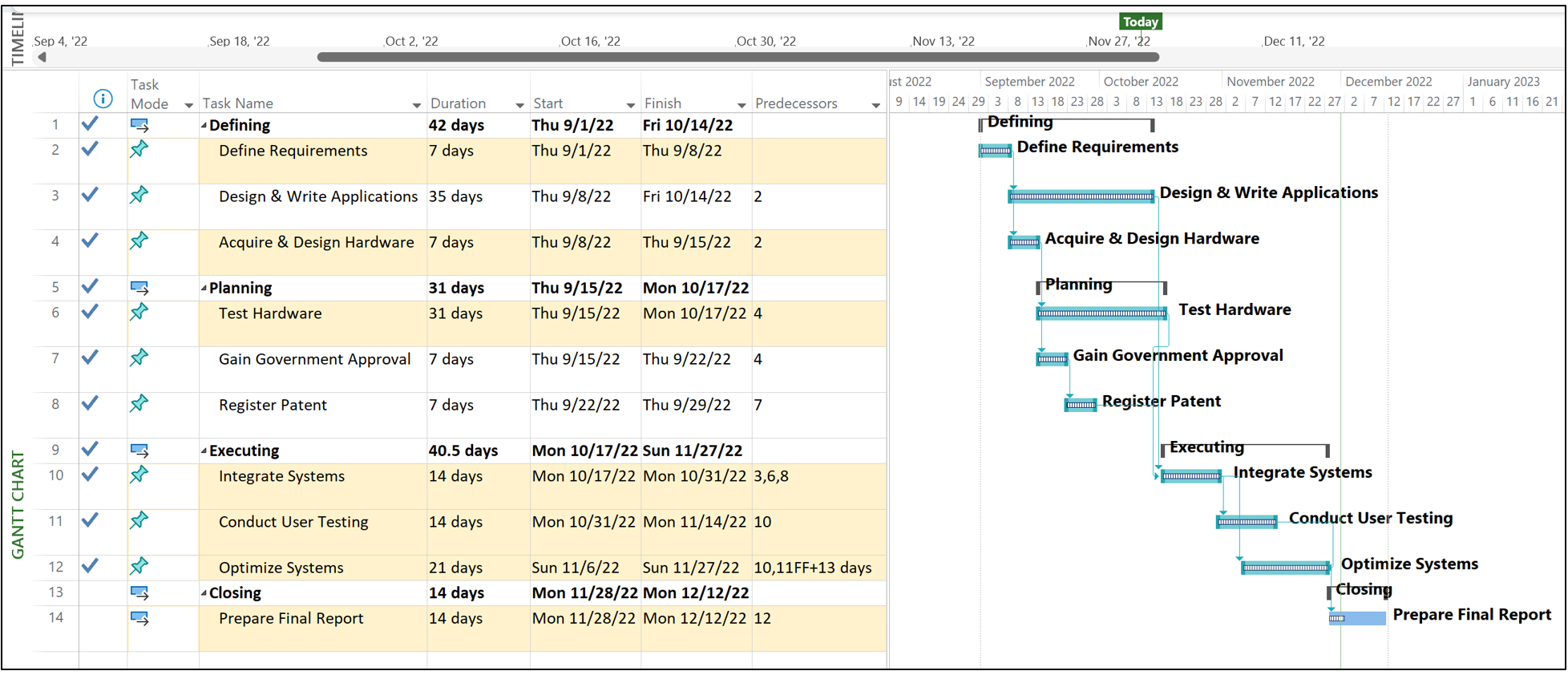
Task: Click the checkmark for Register Patent row
Action: 90,403
